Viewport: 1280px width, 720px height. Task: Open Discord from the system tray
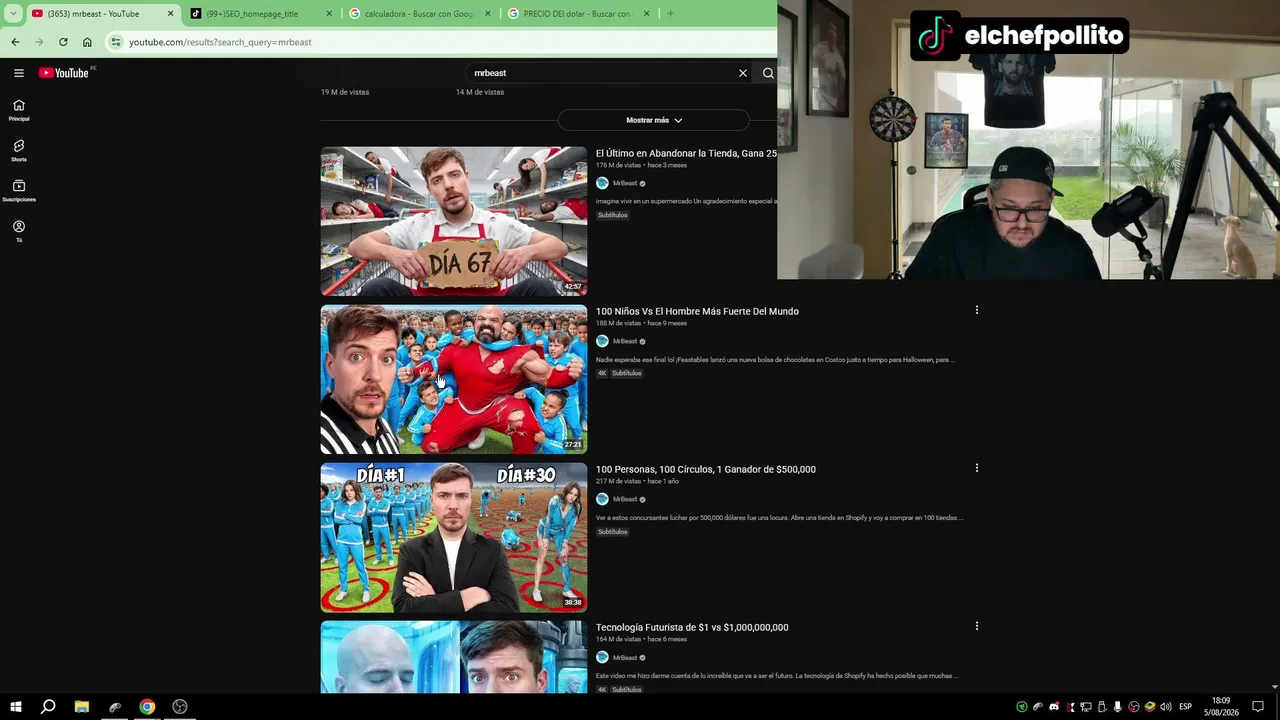[x=1053, y=707]
